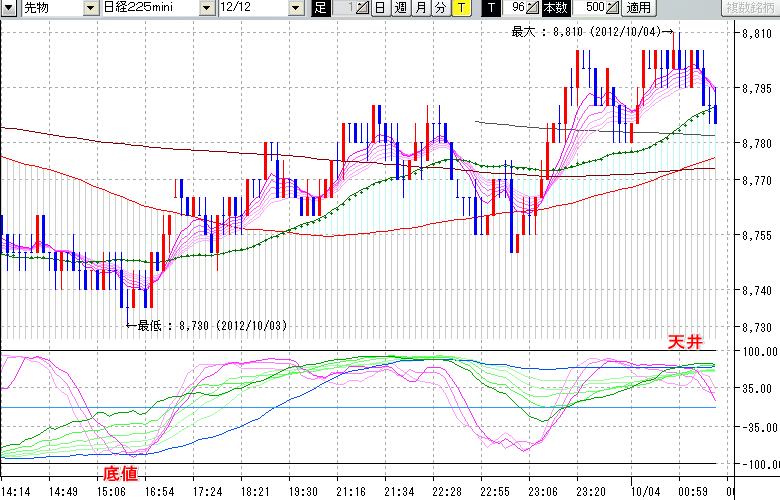Screen dimensions: 780x500
Task: Switch to the 分 (minute) timeframe
Action: point(440,8)
